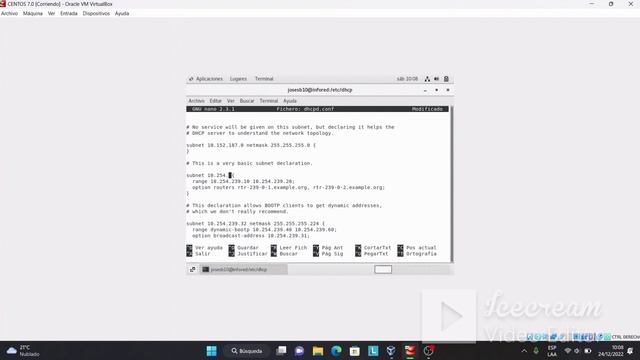
Task: Open VirtualBox Entrada menu
Action: pos(69,13)
